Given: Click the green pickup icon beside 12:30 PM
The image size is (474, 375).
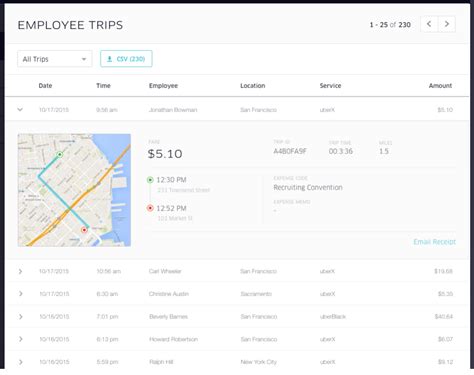Looking at the screenshot, I should 150,180.
